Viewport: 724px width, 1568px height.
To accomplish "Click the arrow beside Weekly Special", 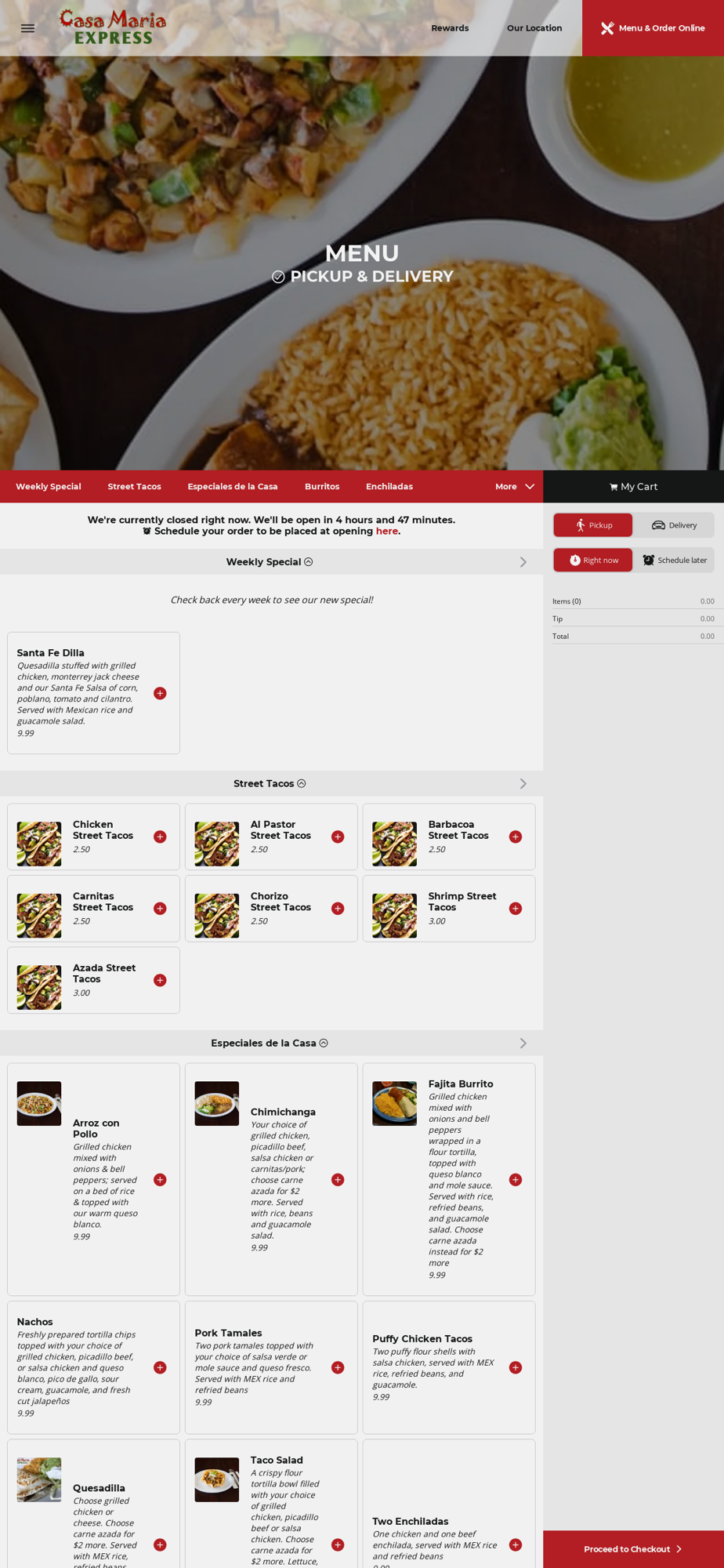I will (x=523, y=562).
